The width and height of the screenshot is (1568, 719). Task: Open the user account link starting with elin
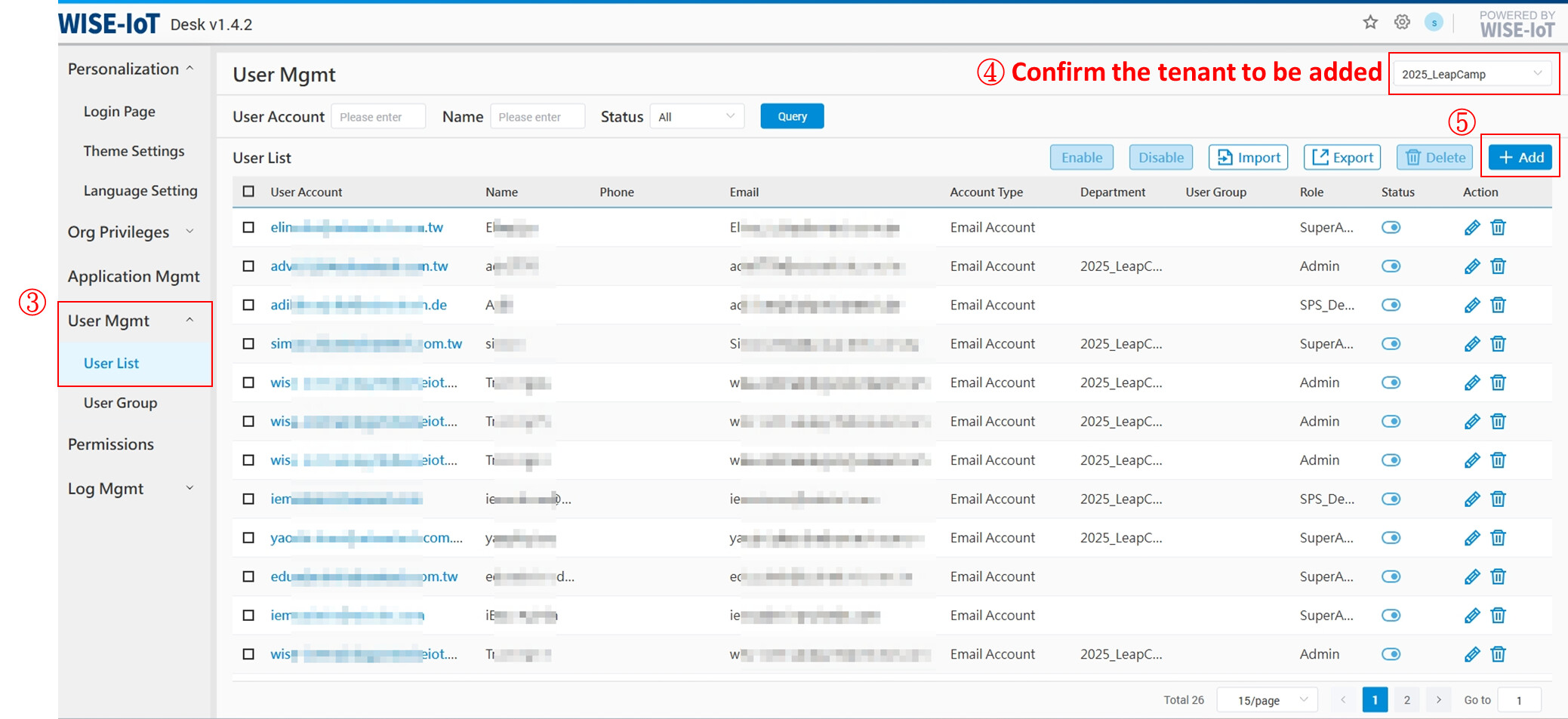click(x=356, y=227)
